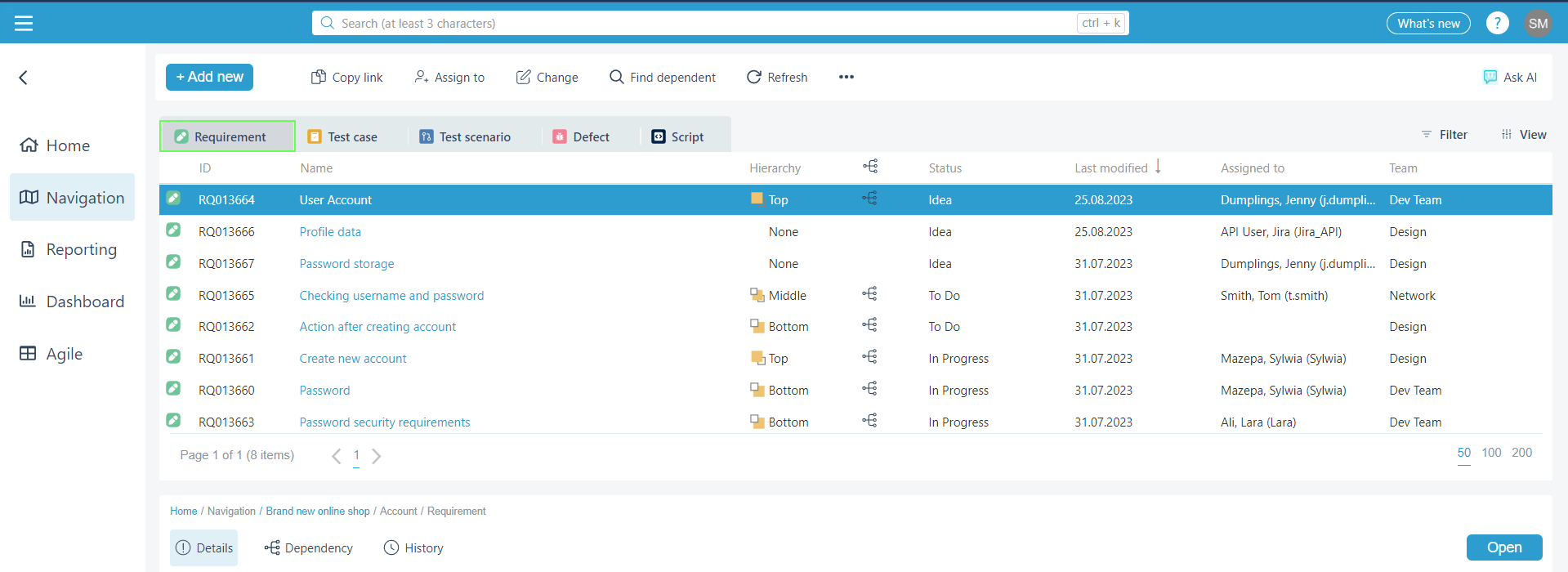Collapse the sidebar with back arrow
Screen dimensions: 1568x572
tap(24, 78)
